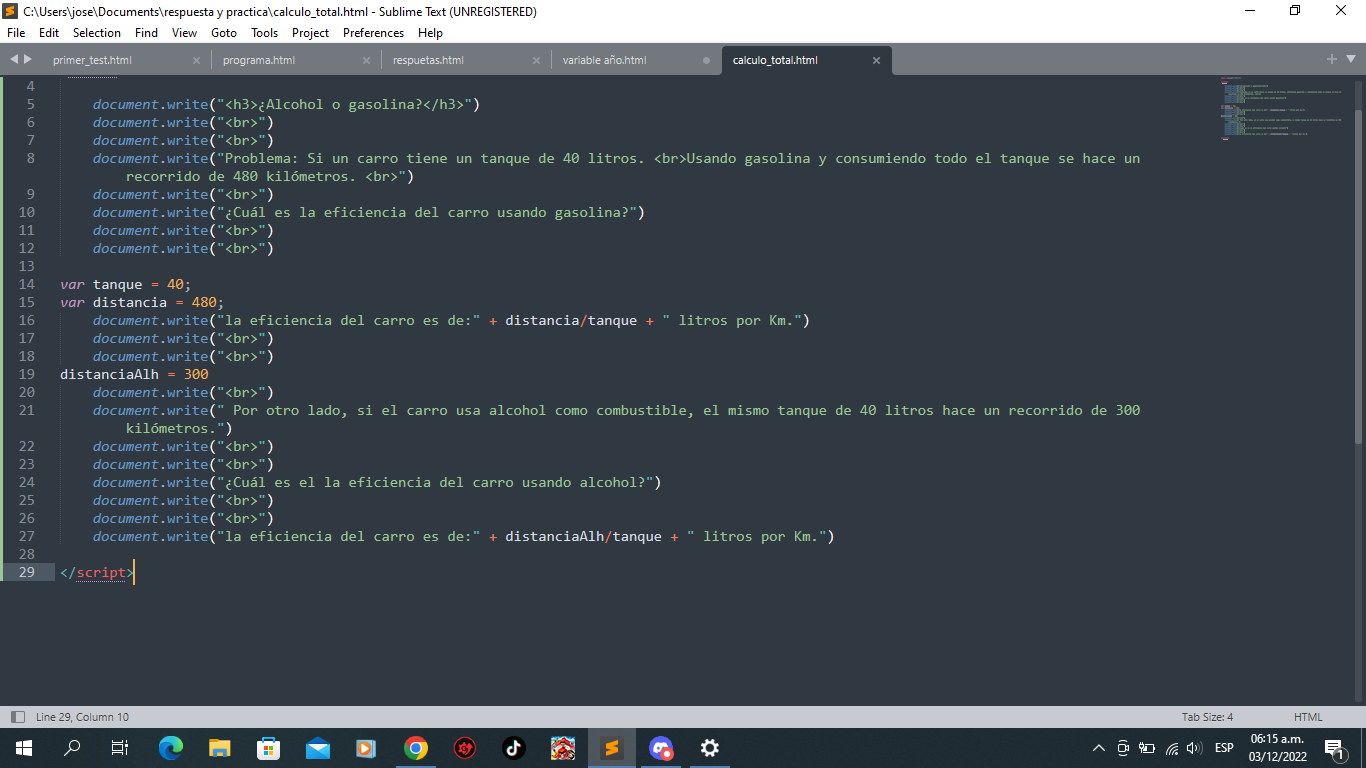Close the calculo_total.html tab
The image size is (1366, 768).
(x=876, y=60)
